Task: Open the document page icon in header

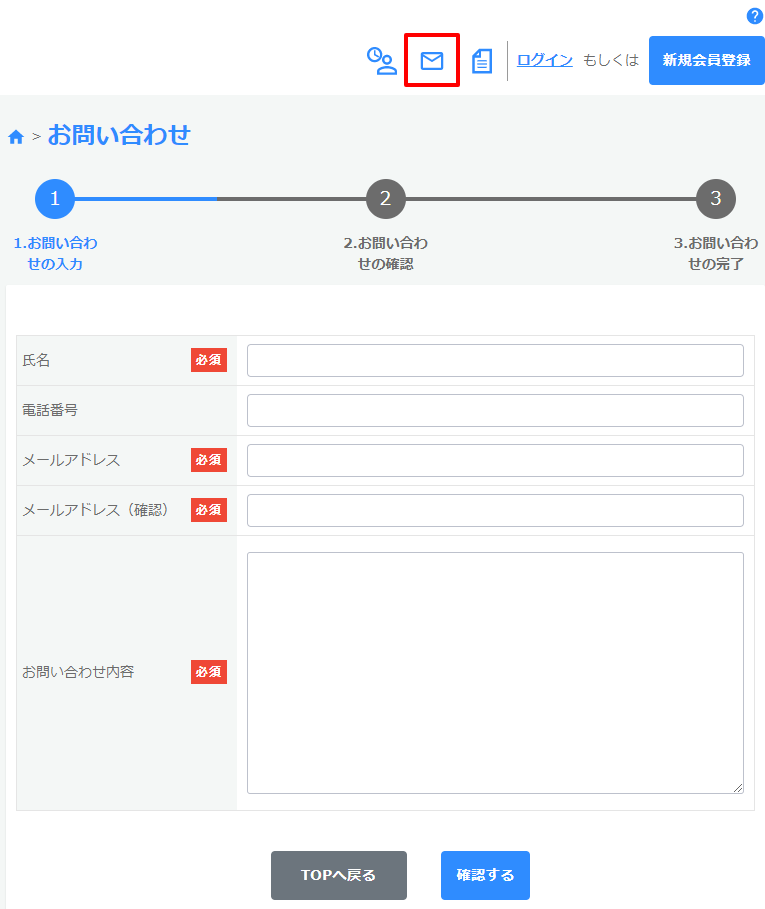Action: click(482, 61)
